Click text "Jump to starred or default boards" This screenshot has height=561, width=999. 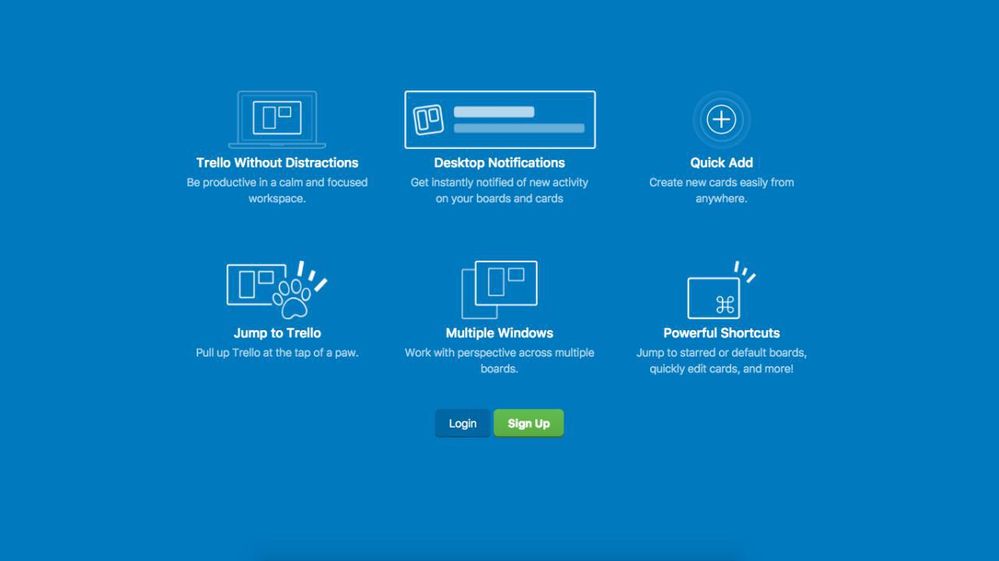(x=720, y=353)
